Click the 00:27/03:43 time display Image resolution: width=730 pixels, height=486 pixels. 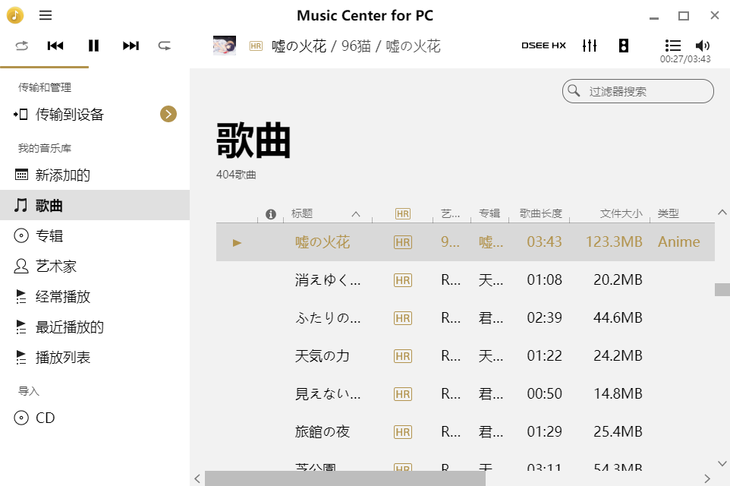685,59
